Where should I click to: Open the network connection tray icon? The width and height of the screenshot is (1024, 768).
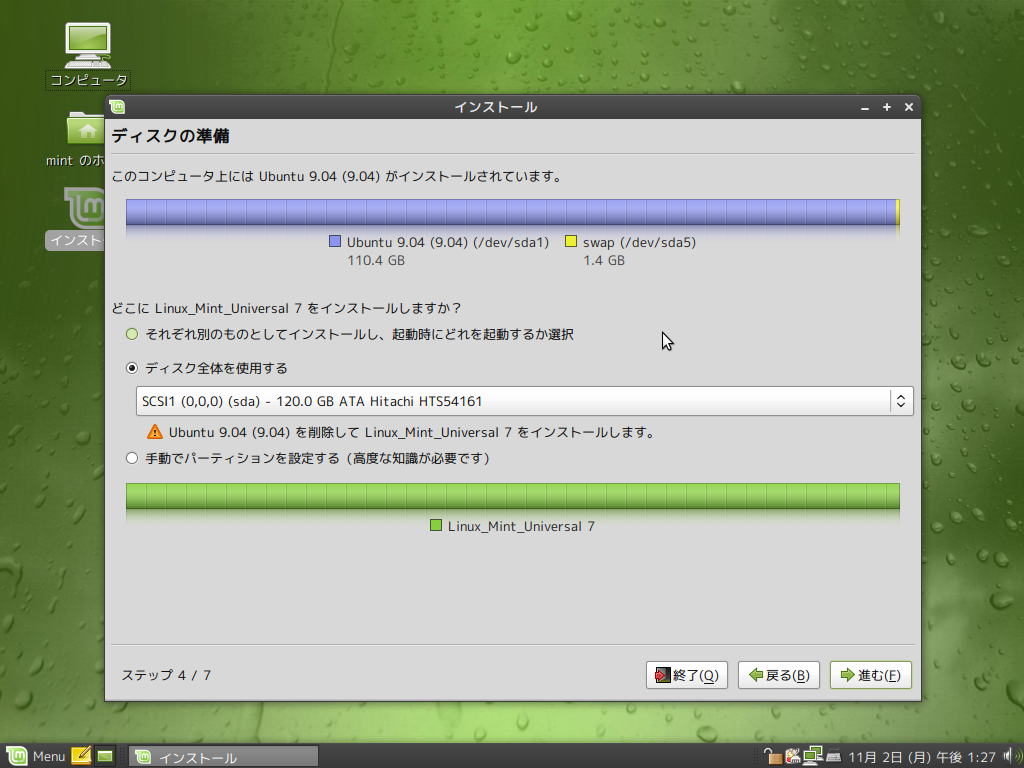pyautogui.click(x=813, y=756)
